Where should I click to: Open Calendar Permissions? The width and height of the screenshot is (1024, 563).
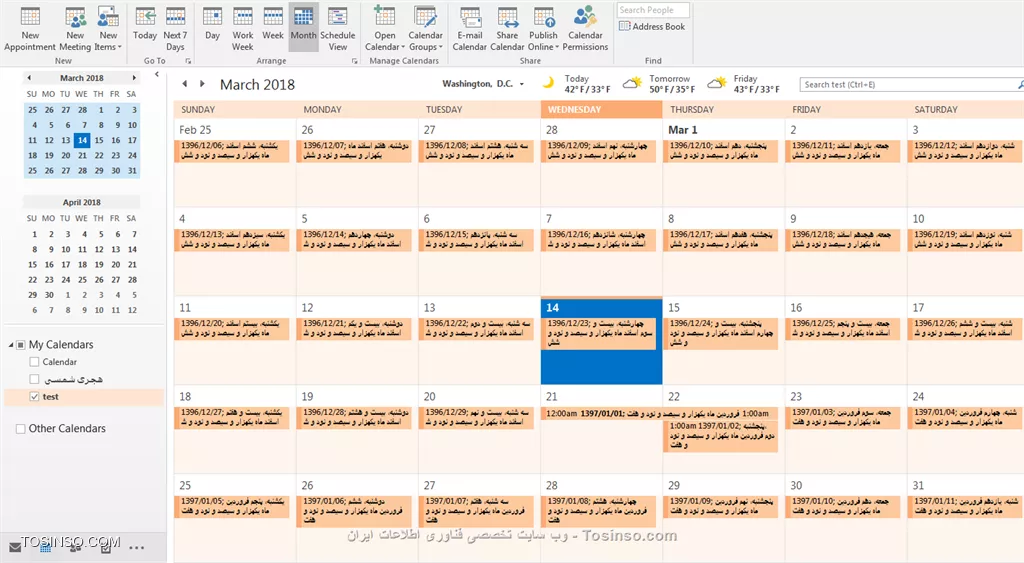(x=585, y=29)
